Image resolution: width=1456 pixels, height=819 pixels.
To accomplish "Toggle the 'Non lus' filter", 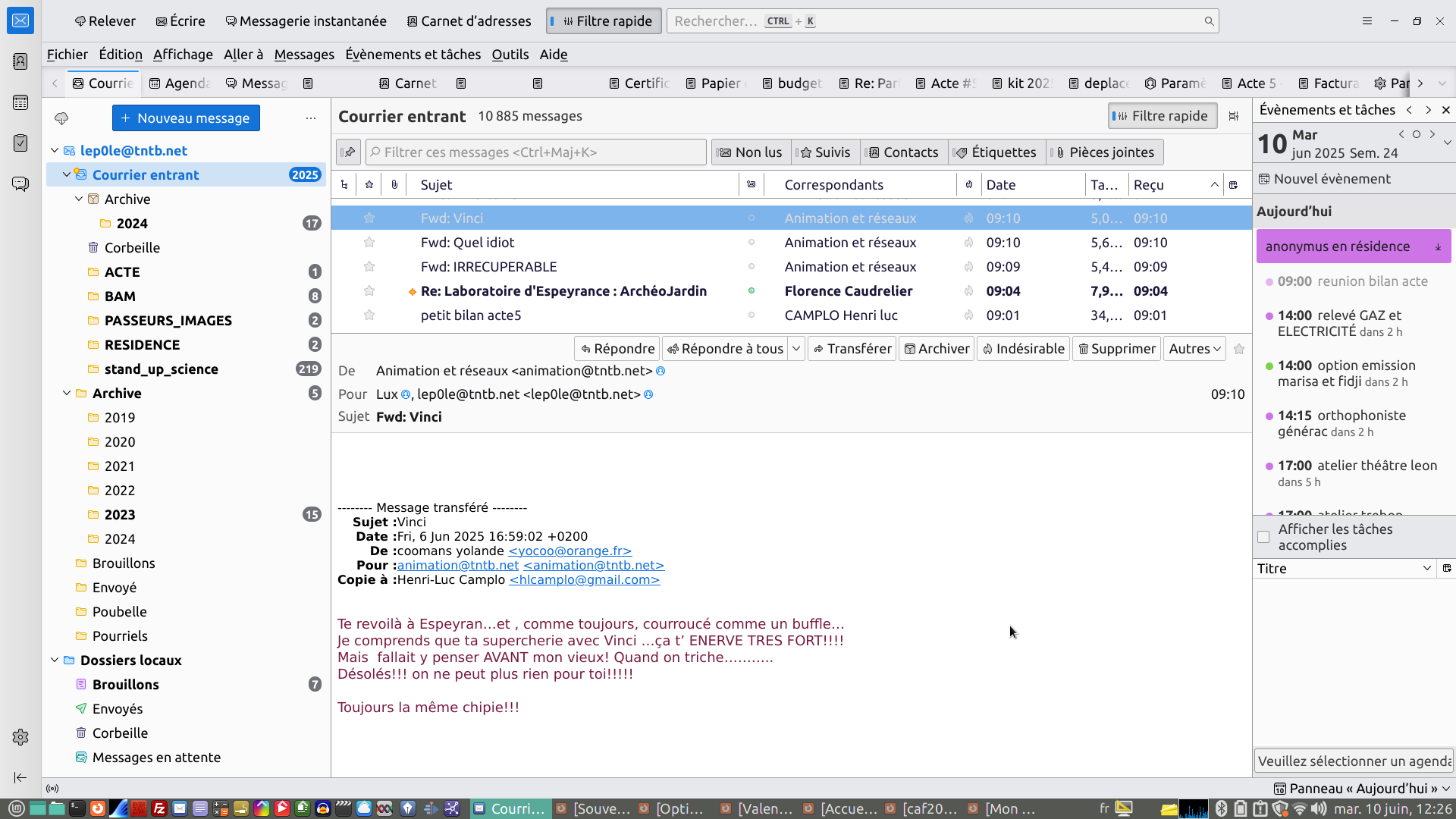I will click(751, 152).
